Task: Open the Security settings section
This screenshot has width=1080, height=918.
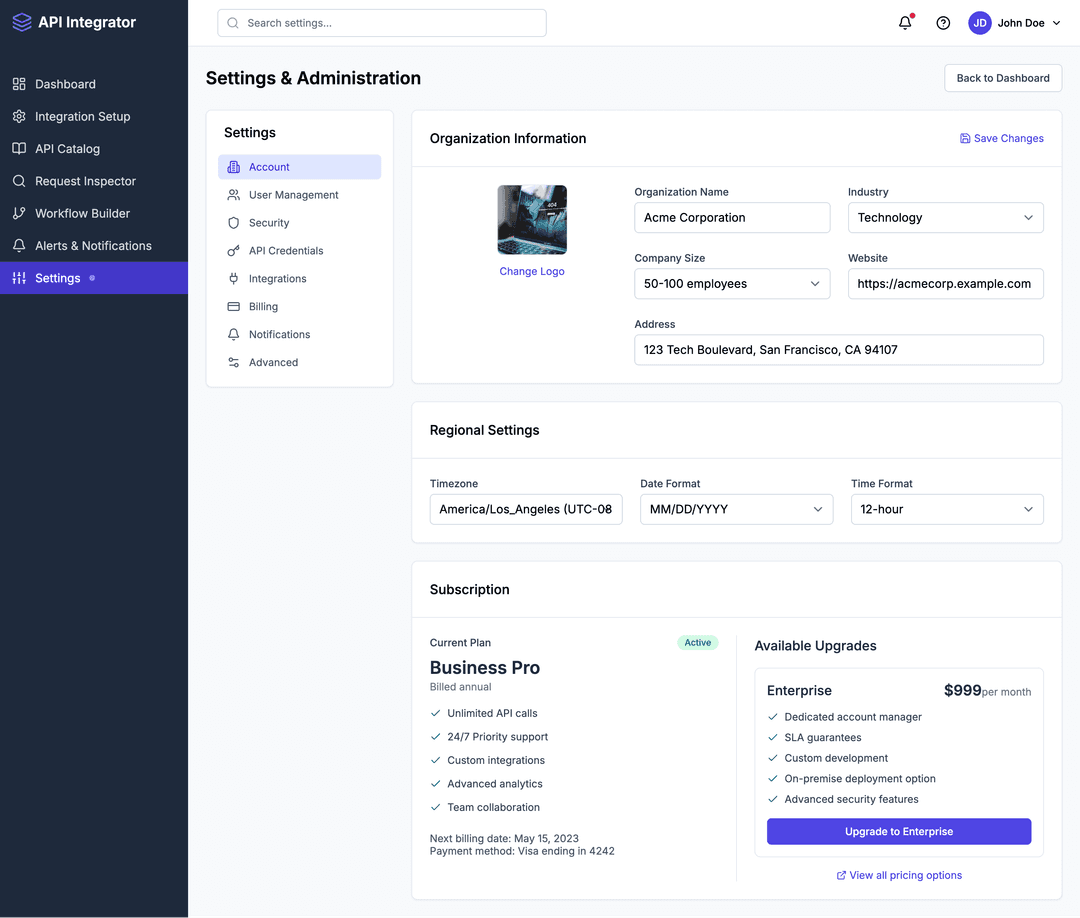Action: 268,222
